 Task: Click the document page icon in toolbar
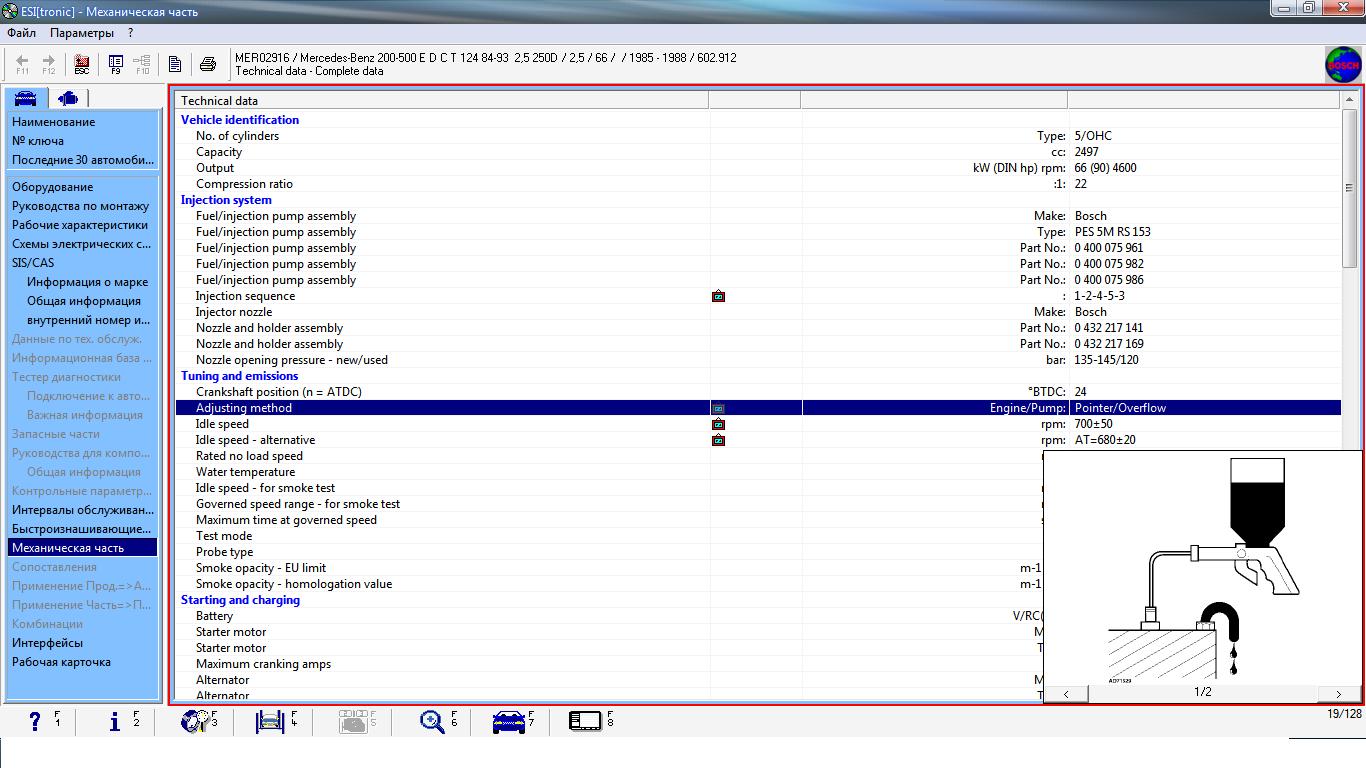pyautogui.click(x=175, y=65)
